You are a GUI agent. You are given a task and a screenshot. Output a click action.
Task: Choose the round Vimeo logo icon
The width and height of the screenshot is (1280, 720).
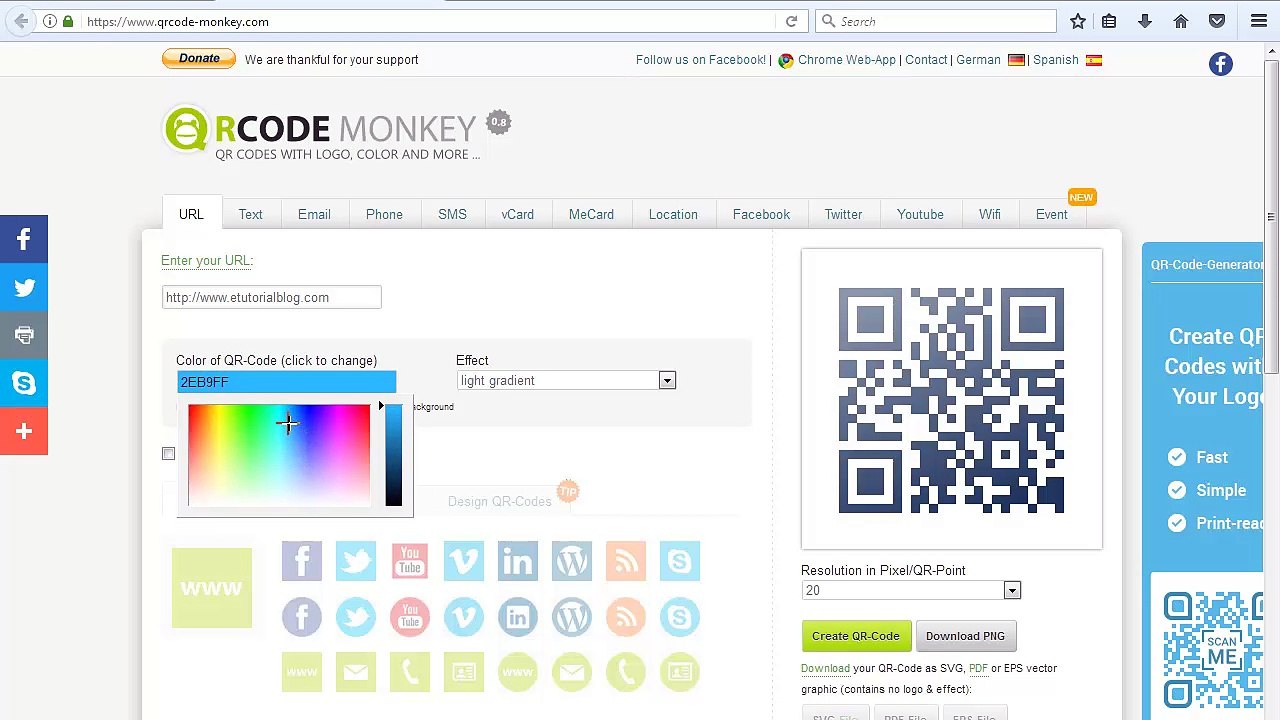pos(463,617)
